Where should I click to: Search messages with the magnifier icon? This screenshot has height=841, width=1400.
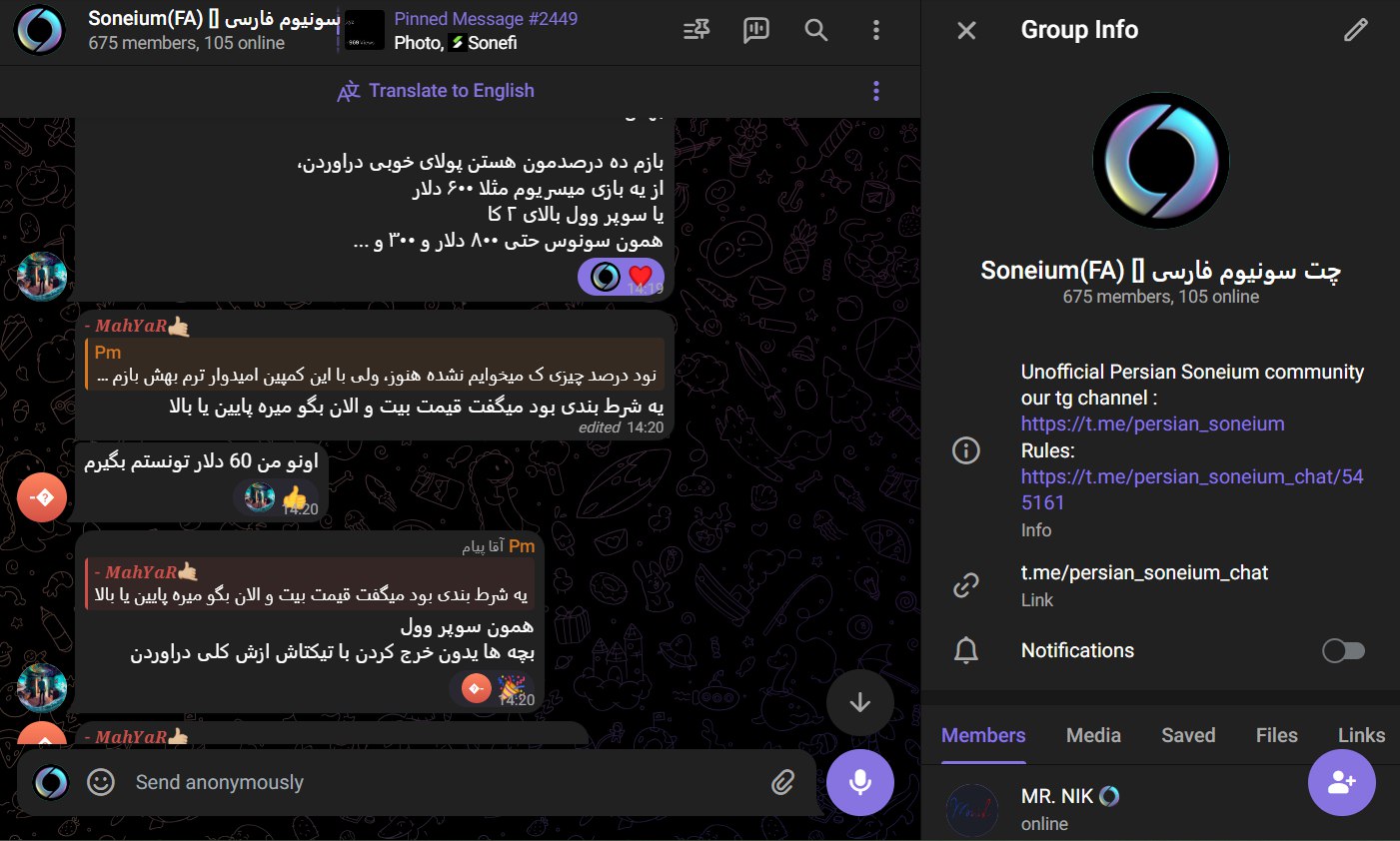pyautogui.click(x=816, y=30)
